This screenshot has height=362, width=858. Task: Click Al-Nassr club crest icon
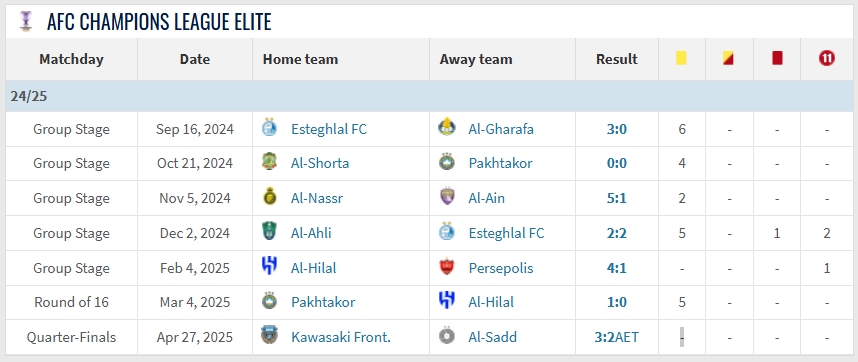point(269,196)
